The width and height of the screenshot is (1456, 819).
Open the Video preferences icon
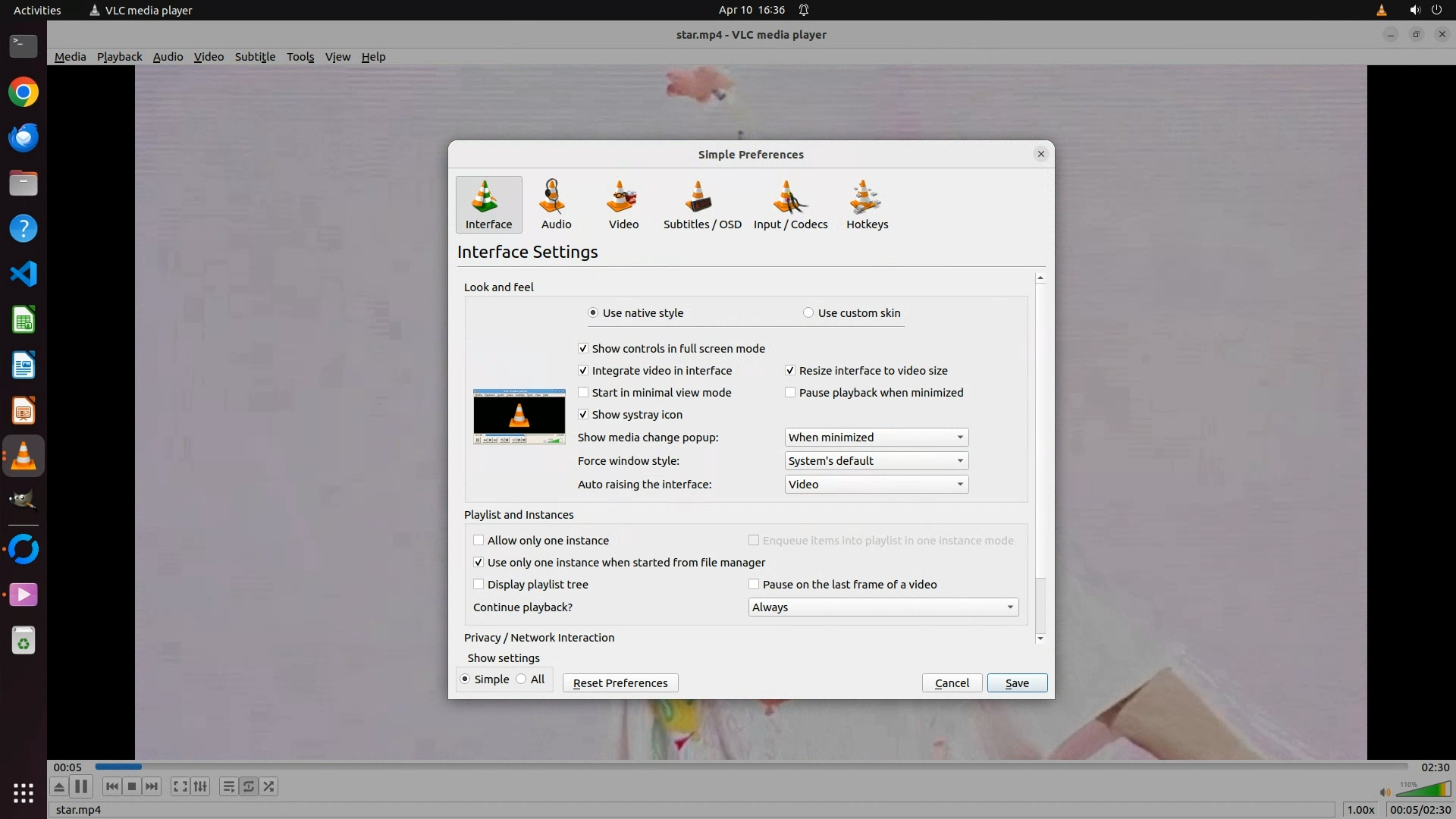[x=623, y=205]
